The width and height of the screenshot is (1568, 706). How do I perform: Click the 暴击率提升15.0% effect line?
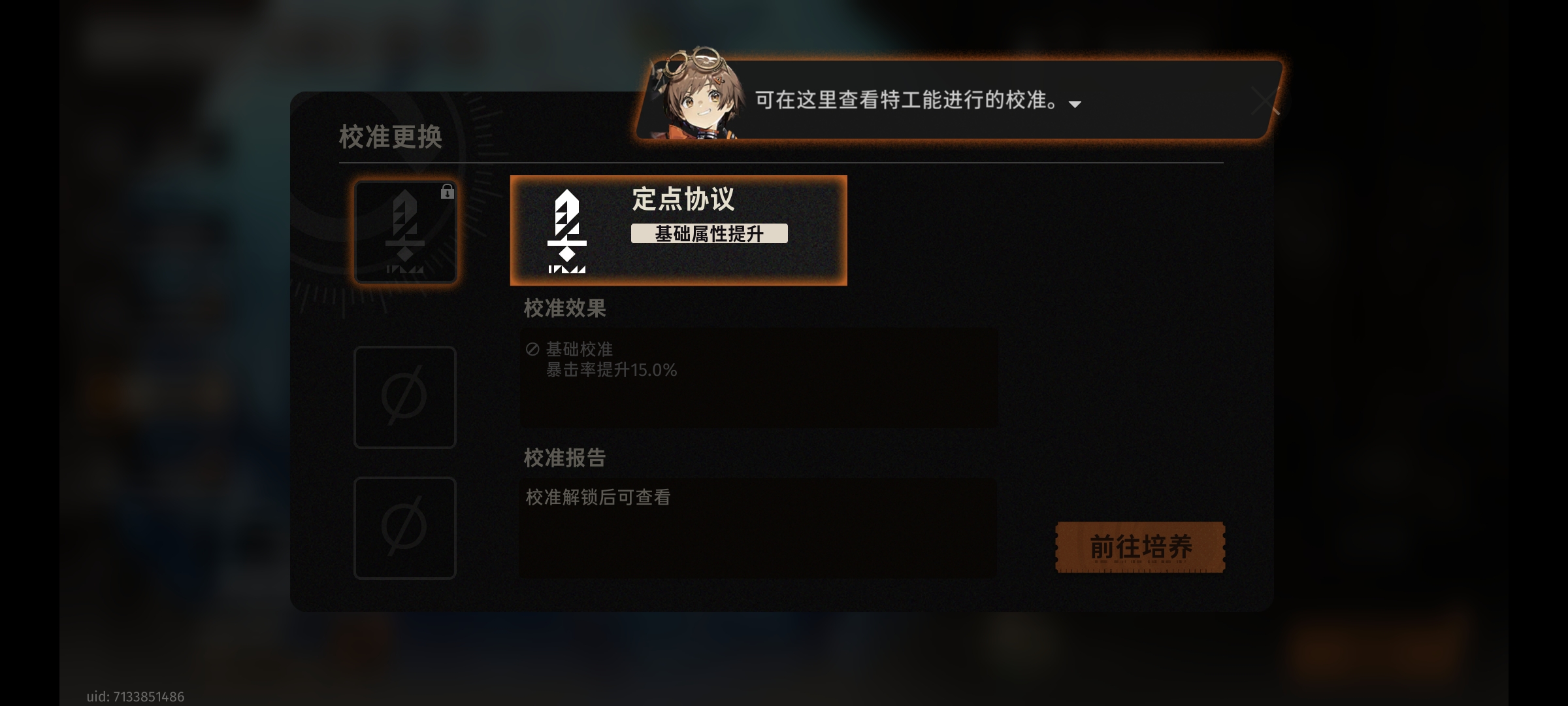pyautogui.click(x=612, y=370)
